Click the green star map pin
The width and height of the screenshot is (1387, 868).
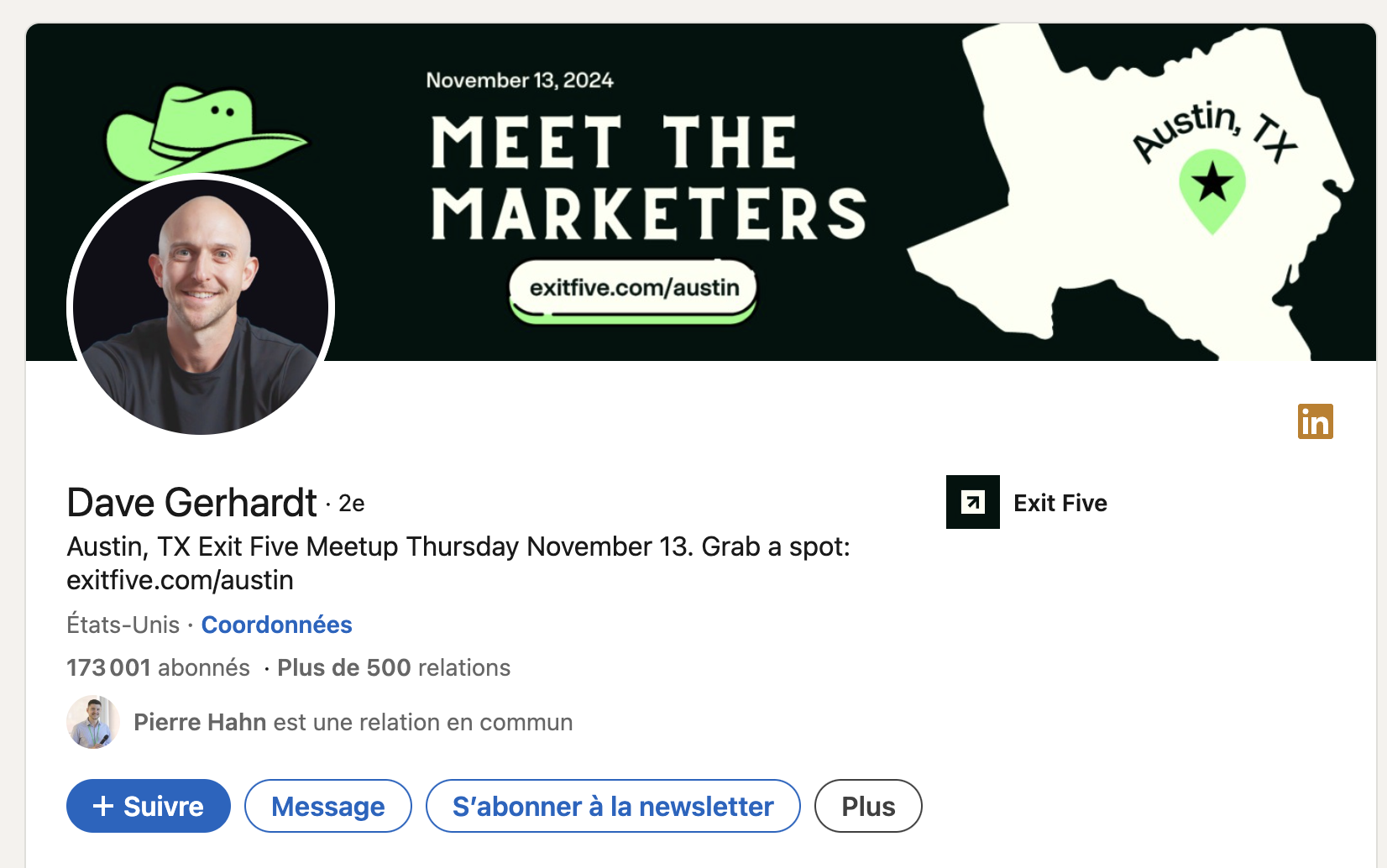1212,188
